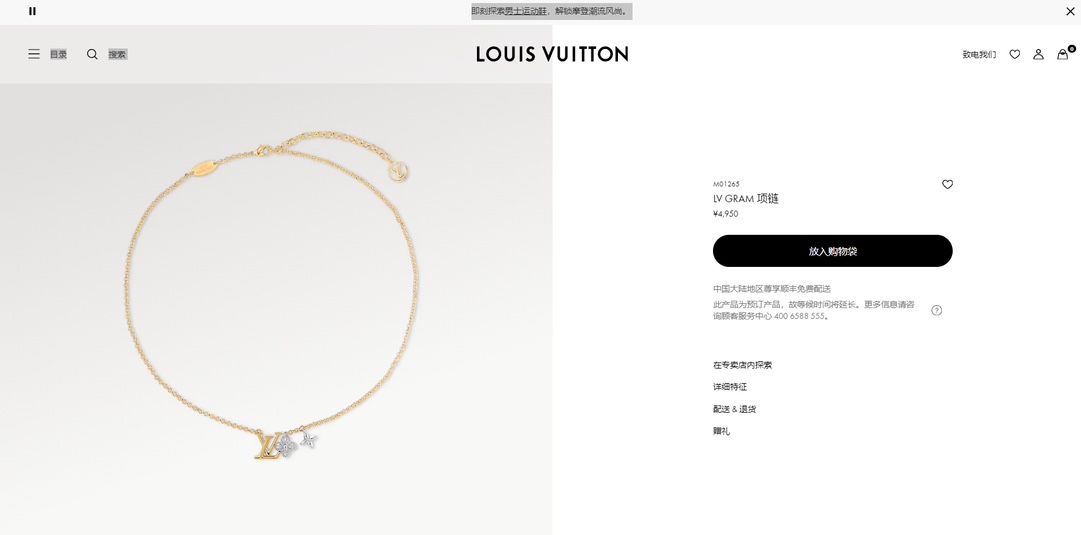Click the LV GRAM necklace product image
This screenshot has width=1081, height=535.
click(x=272, y=296)
